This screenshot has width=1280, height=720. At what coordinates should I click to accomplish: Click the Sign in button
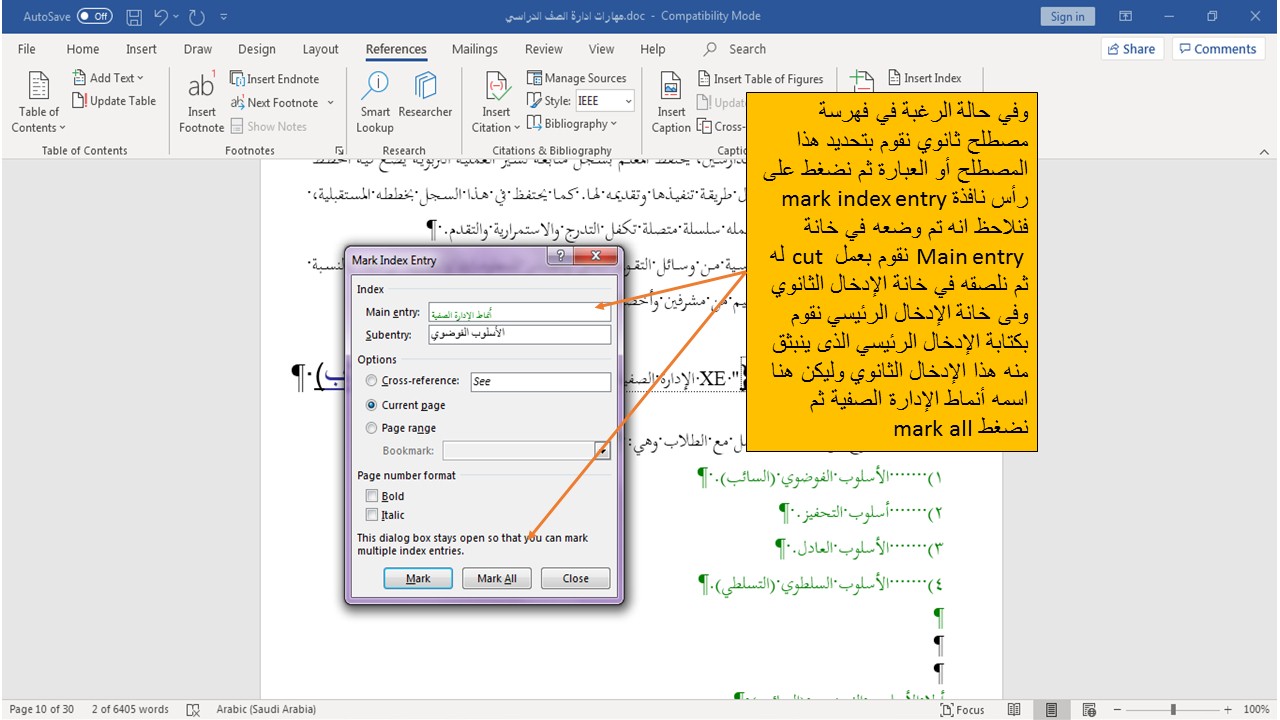(x=1068, y=17)
